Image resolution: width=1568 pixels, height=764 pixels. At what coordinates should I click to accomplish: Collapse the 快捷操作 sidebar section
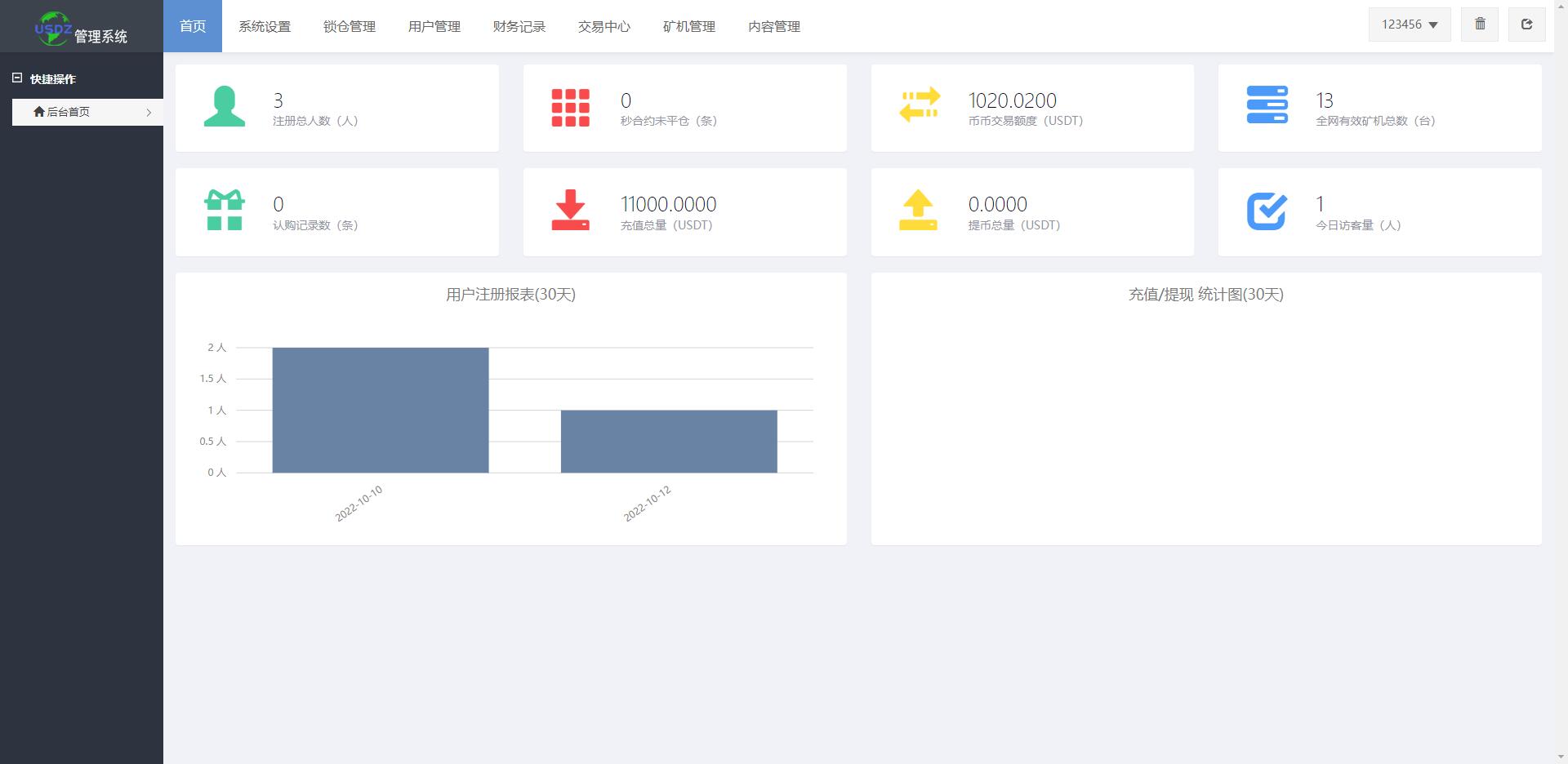pos(17,78)
